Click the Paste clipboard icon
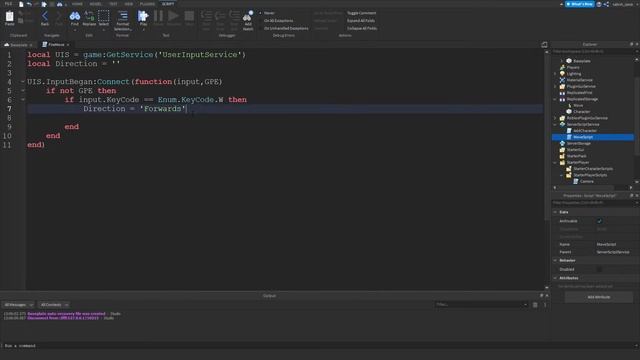 [x=9, y=17]
